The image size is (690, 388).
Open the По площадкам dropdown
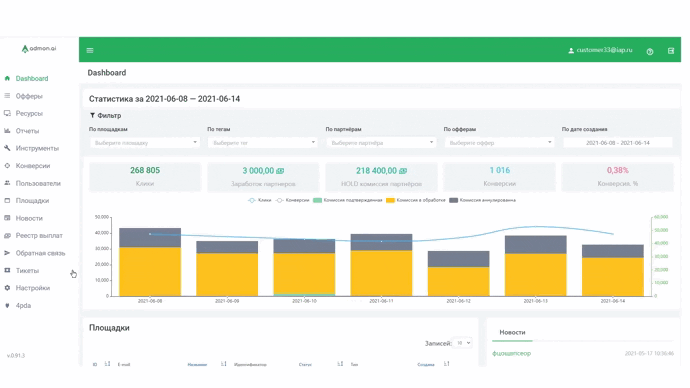(x=145, y=143)
